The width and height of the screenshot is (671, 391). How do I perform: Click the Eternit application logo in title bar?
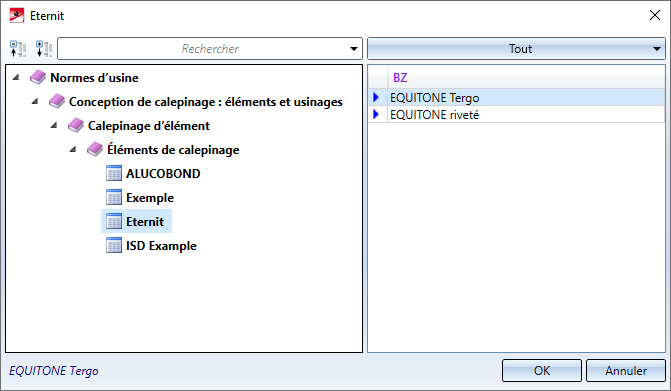[x=17, y=15]
